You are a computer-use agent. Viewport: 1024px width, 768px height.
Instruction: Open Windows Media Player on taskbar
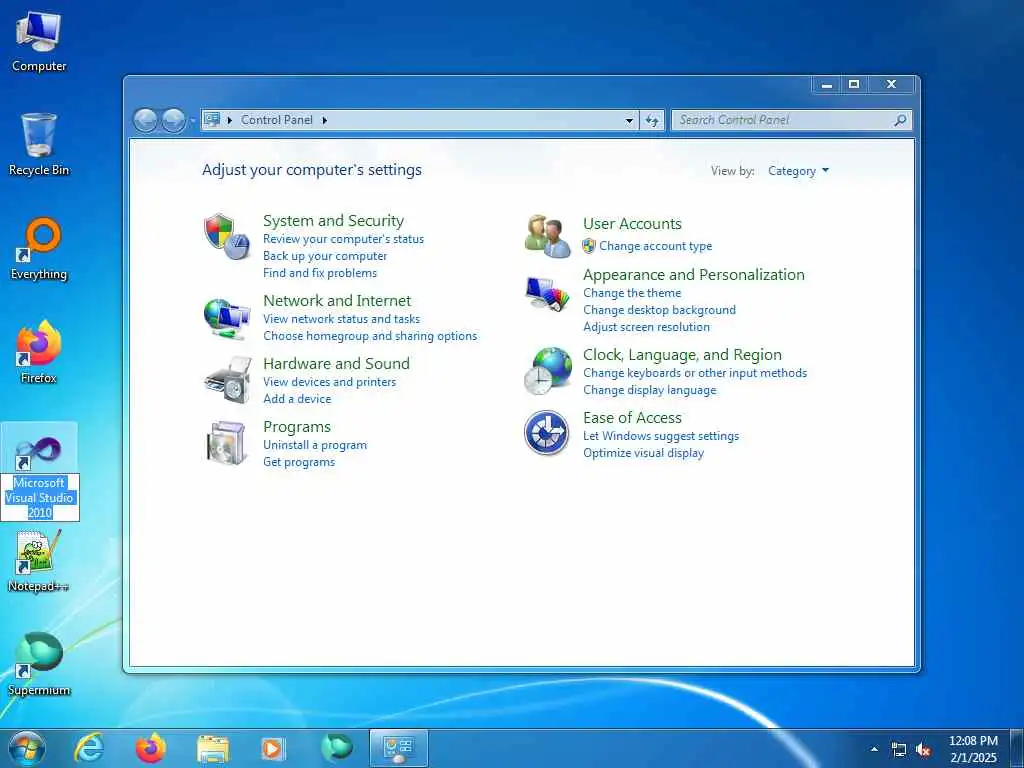272,749
